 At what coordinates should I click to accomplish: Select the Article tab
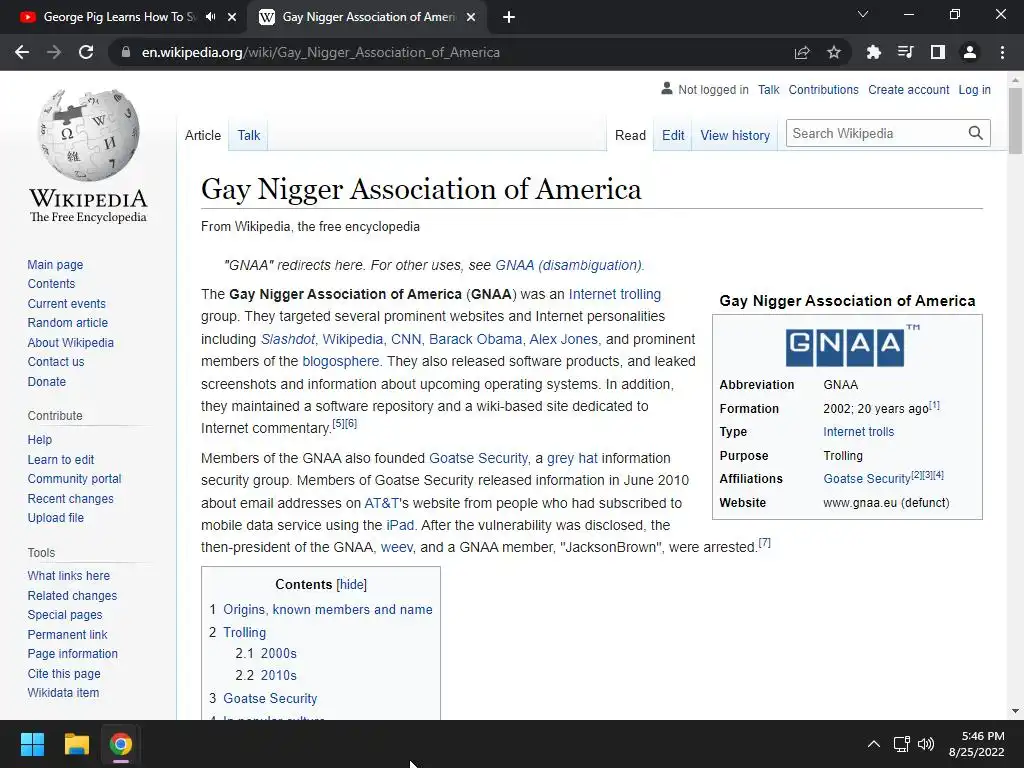coord(203,135)
